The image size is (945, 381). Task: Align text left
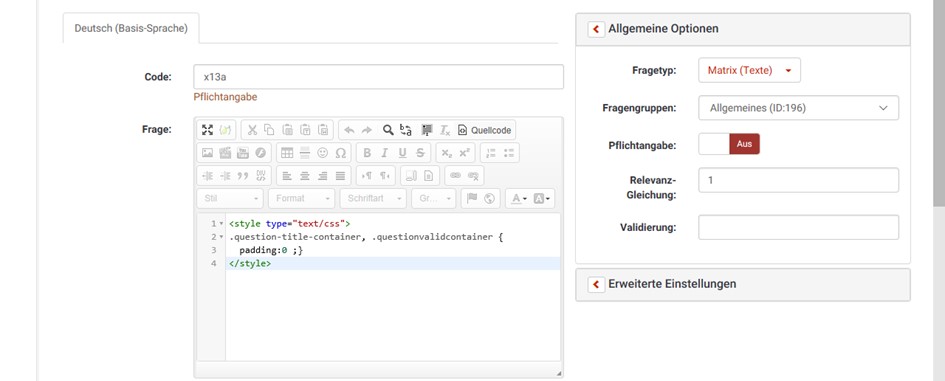coord(287,175)
